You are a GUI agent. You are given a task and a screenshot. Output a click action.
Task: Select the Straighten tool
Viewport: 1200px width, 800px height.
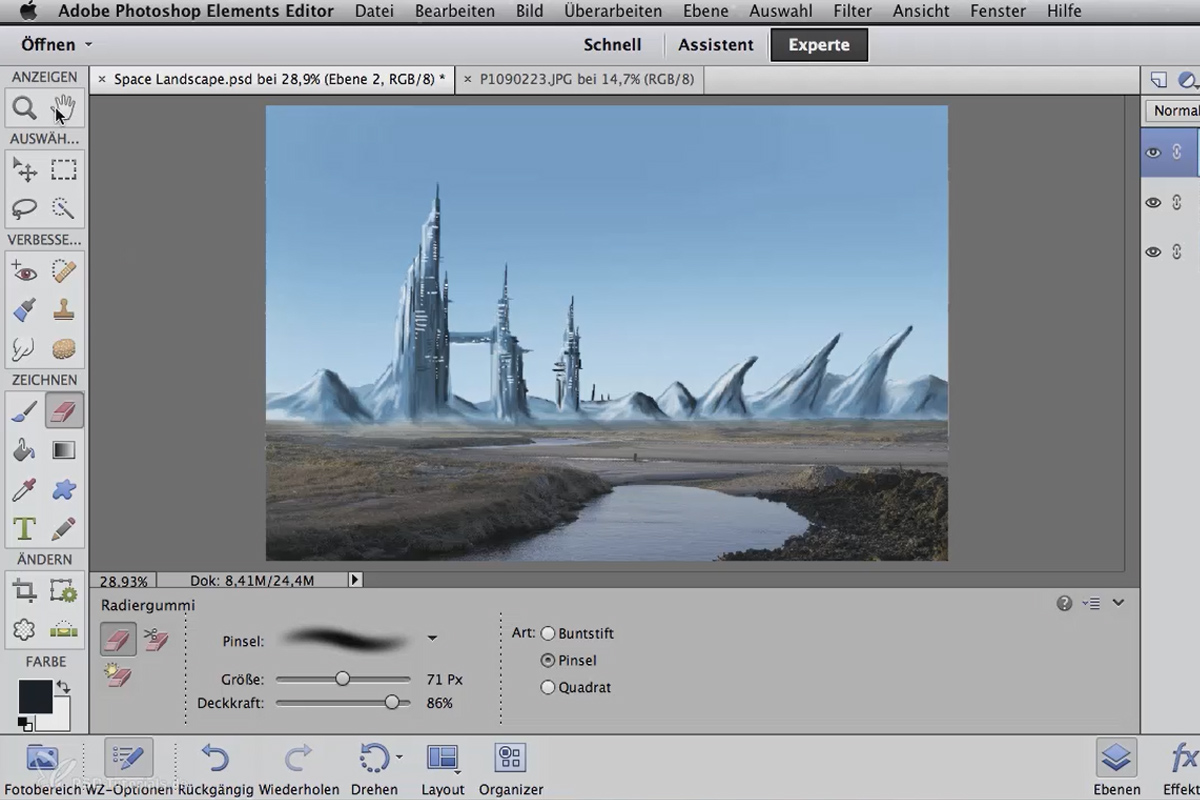[64, 630]
